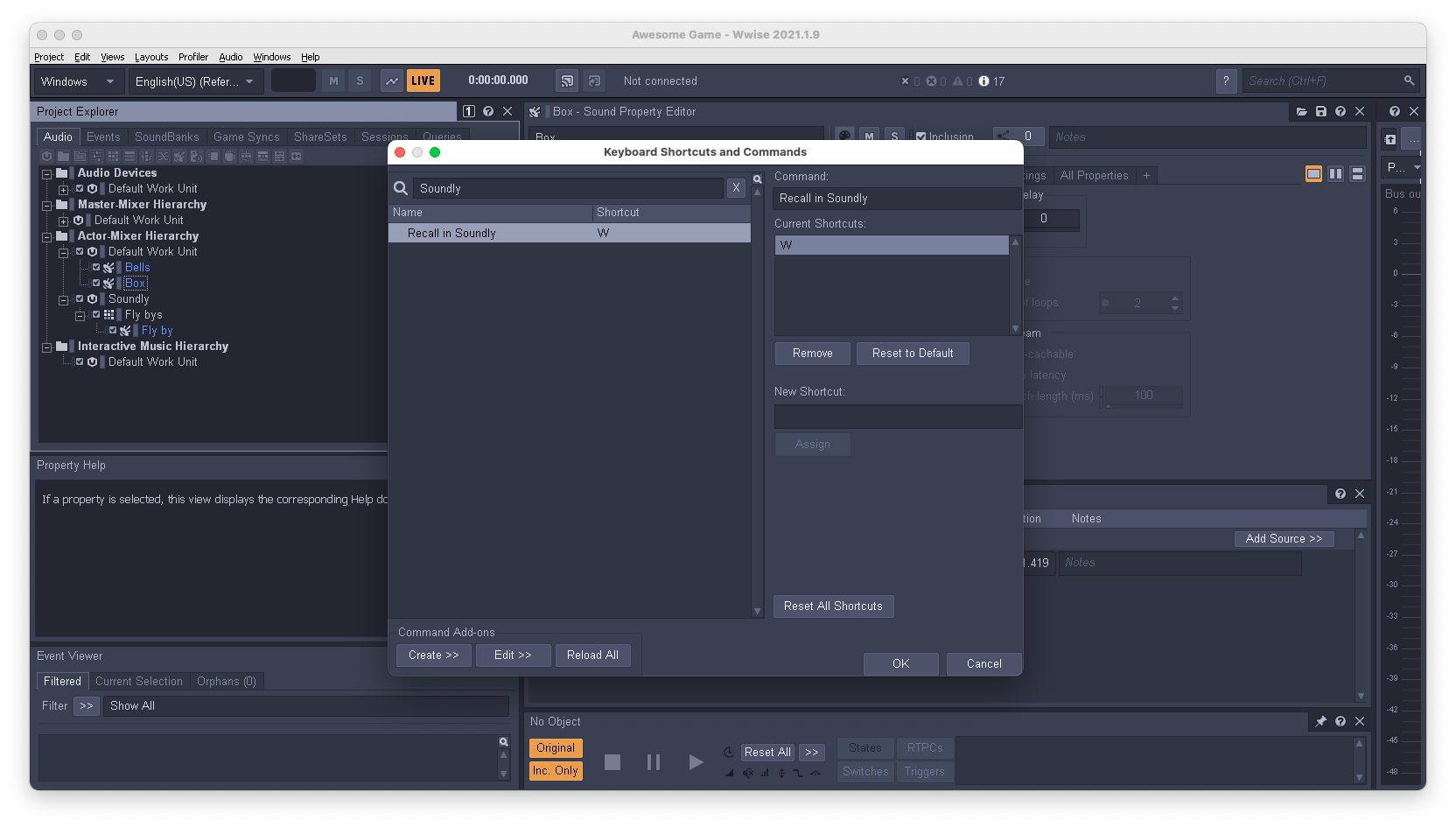Image resolution: width=1456 pixels, height=827 pixels.
Task: Toggle the Box inclusion checkbox in tree
Action: 96,284
